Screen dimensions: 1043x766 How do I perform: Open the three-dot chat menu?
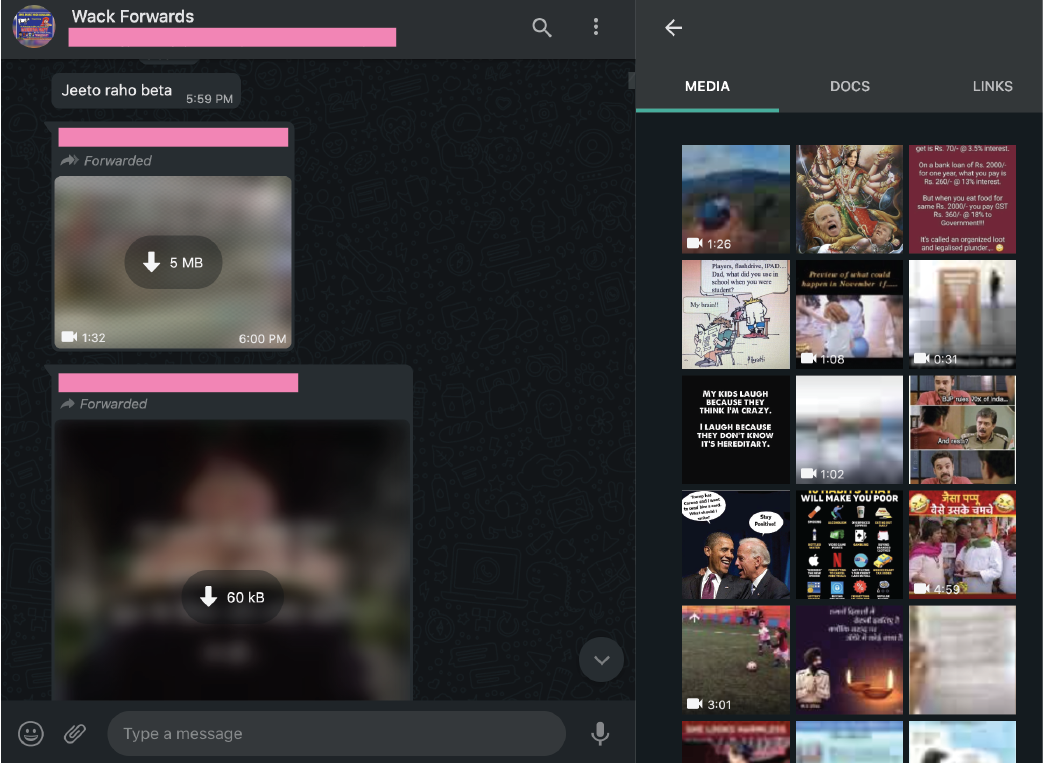(595, 27)
